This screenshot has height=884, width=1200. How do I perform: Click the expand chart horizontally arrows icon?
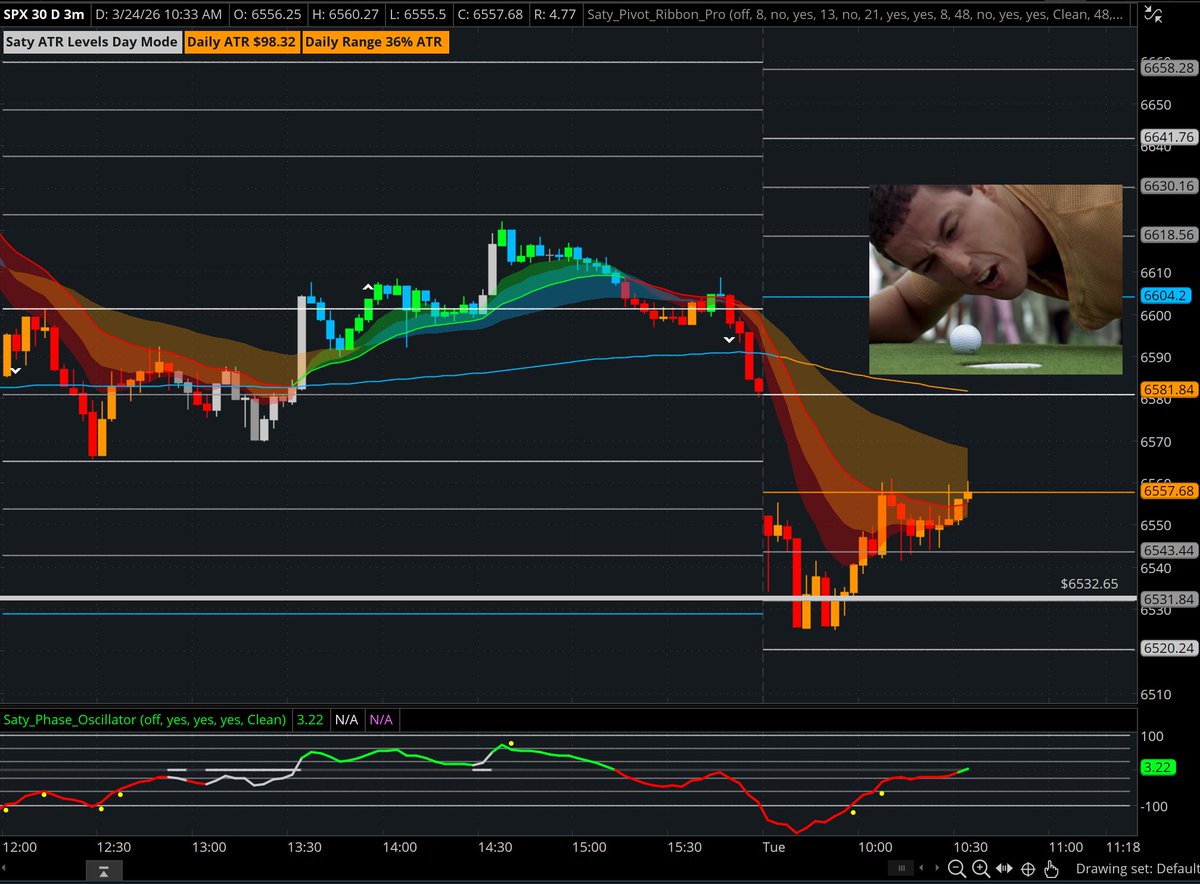point(1004,869)
